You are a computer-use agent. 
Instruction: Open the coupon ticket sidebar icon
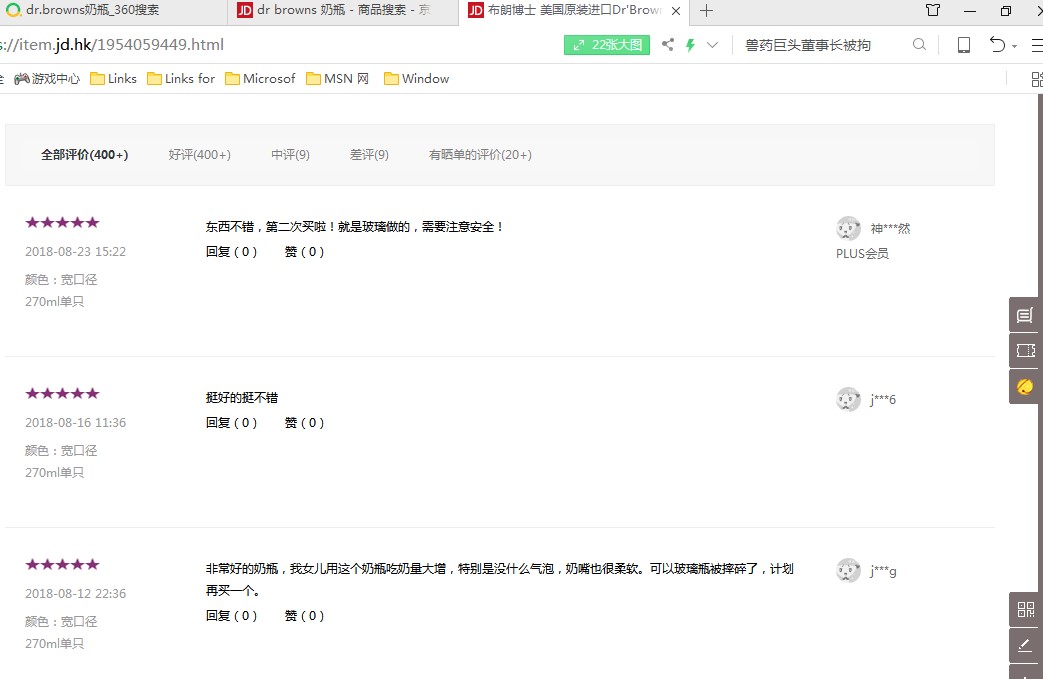[1025, 350]
